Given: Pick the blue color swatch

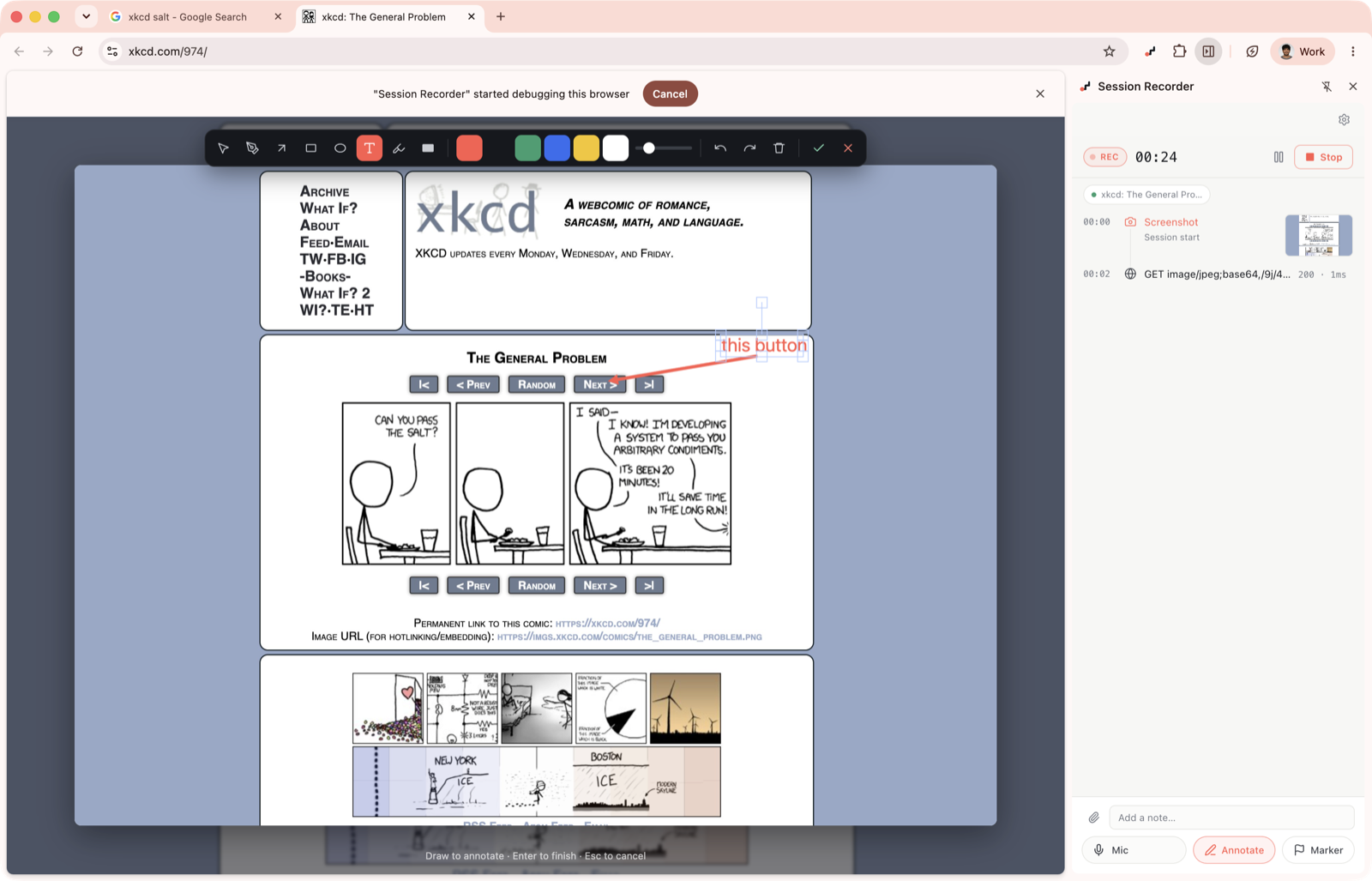Looking at the screenshot, I should pos(557,148).
